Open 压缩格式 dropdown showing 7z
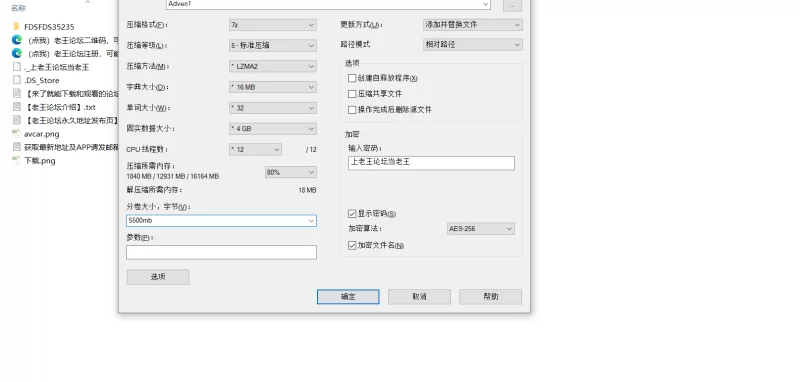 pos(272,24)
